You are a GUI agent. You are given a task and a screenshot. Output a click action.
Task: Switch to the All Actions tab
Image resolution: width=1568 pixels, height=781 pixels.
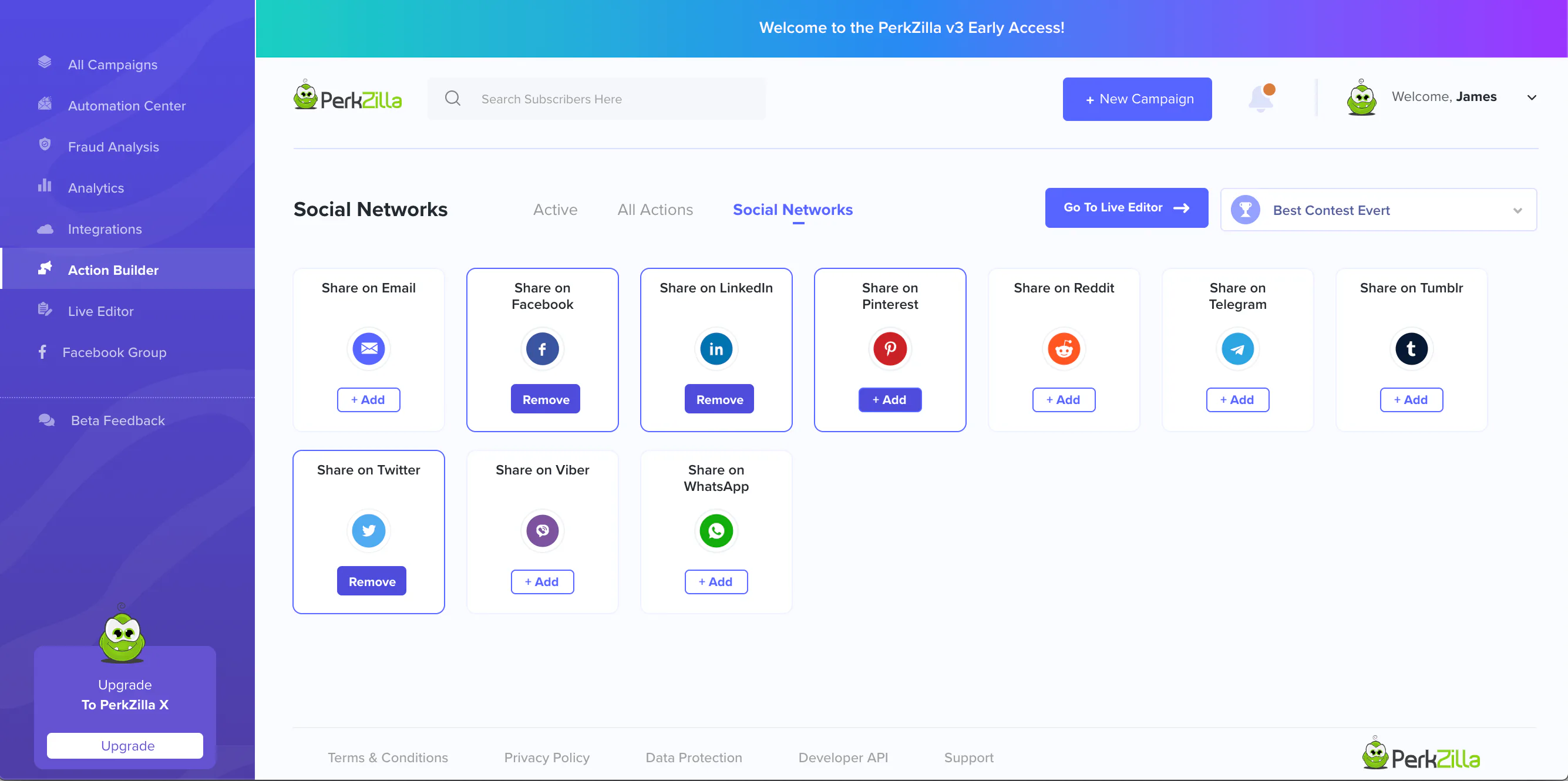pyautogui.click(x=655, y=210)
